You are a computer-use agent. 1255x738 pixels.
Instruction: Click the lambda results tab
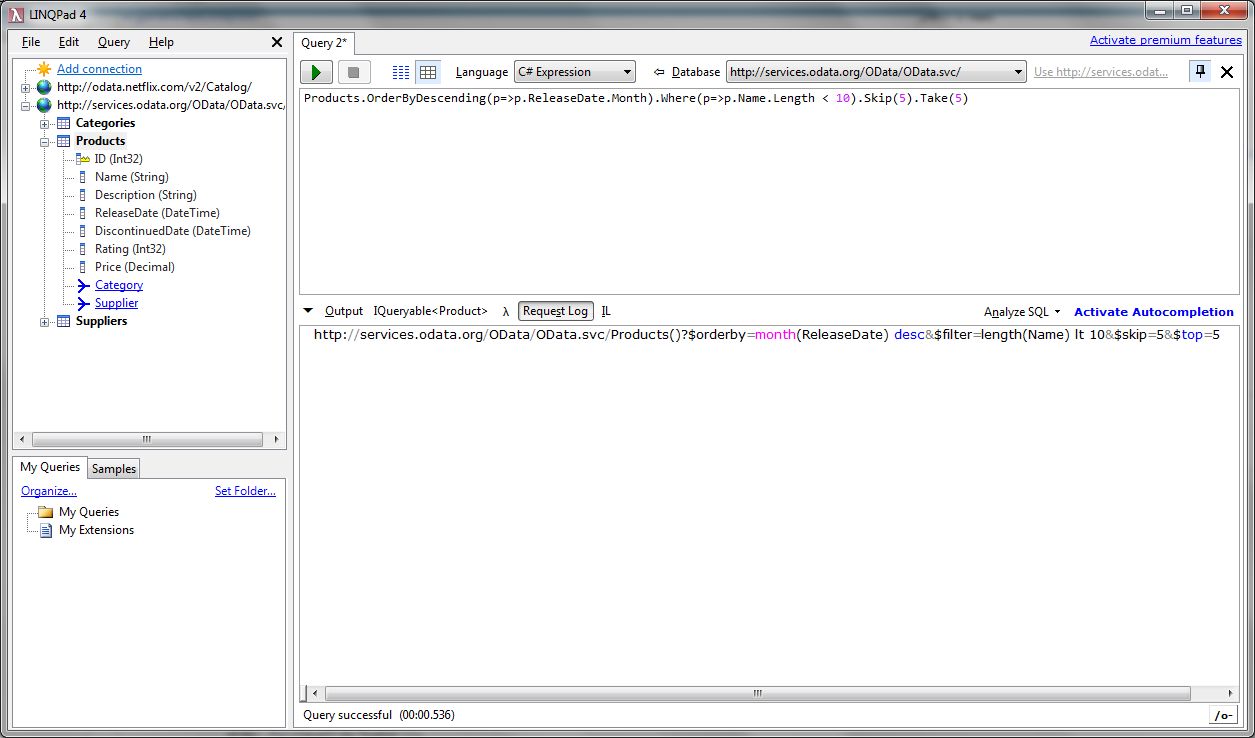(x=506, y=311)
